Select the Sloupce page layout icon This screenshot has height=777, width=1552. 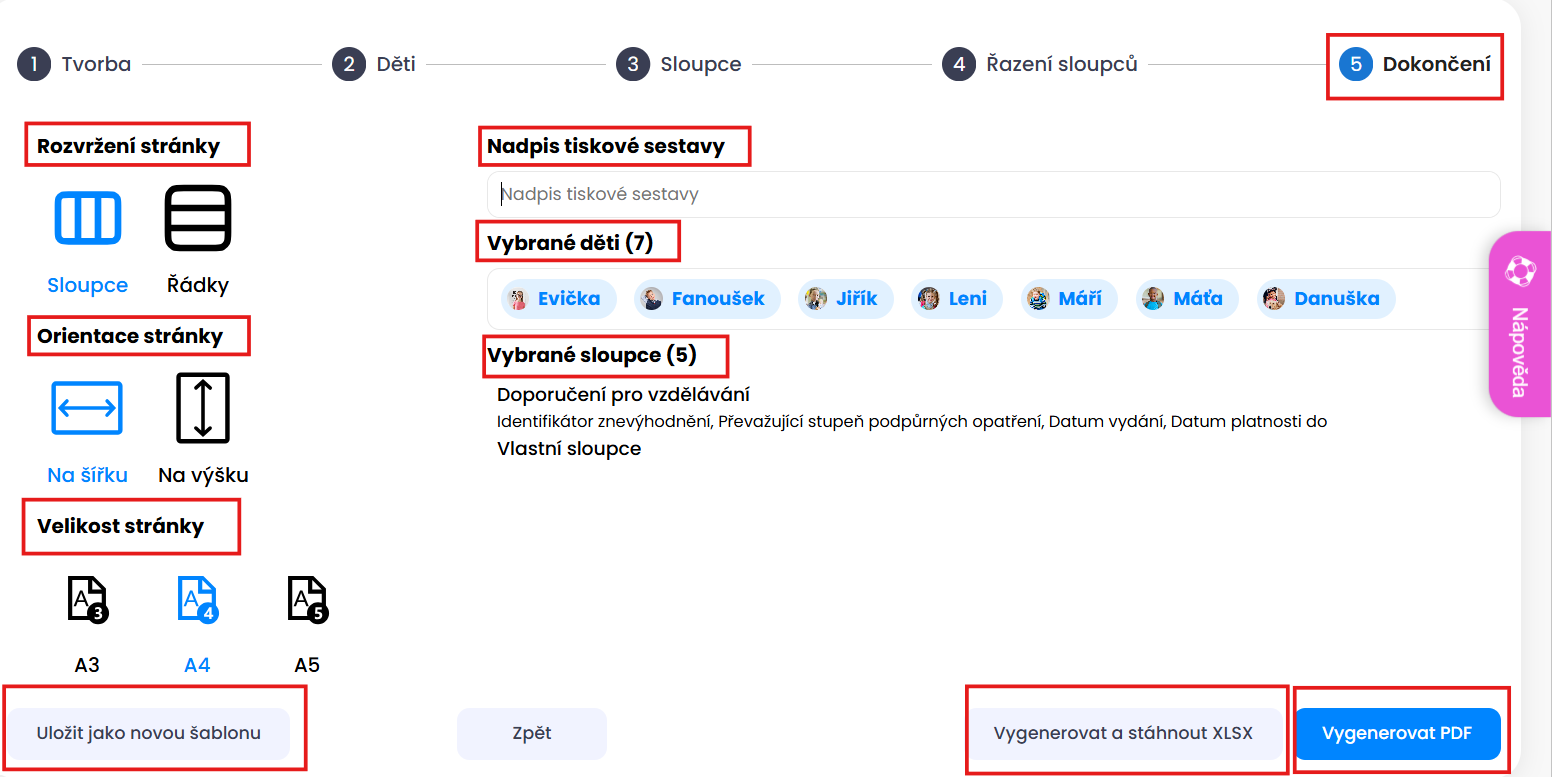tap(88, 218)
